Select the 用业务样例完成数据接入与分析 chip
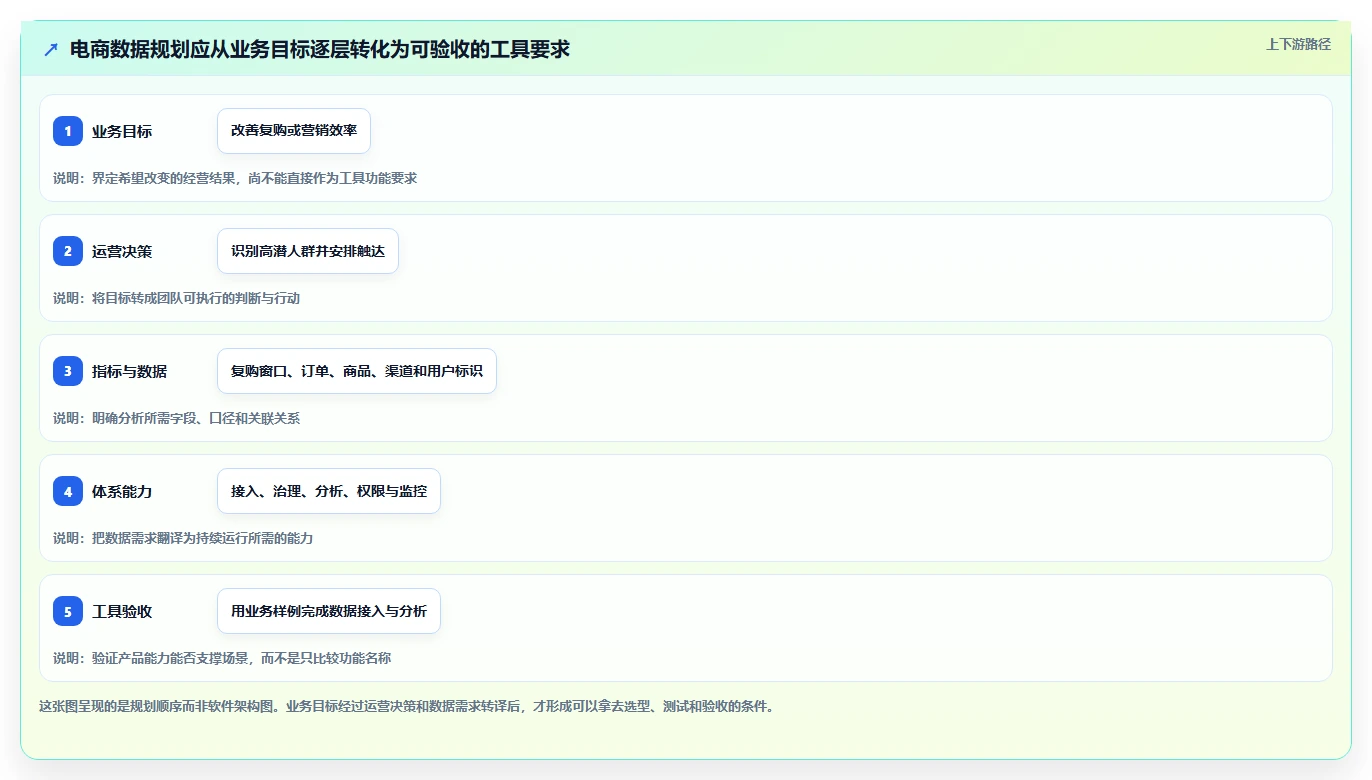The width and height of the screenshot is (1372, 780). coord(329,611)
